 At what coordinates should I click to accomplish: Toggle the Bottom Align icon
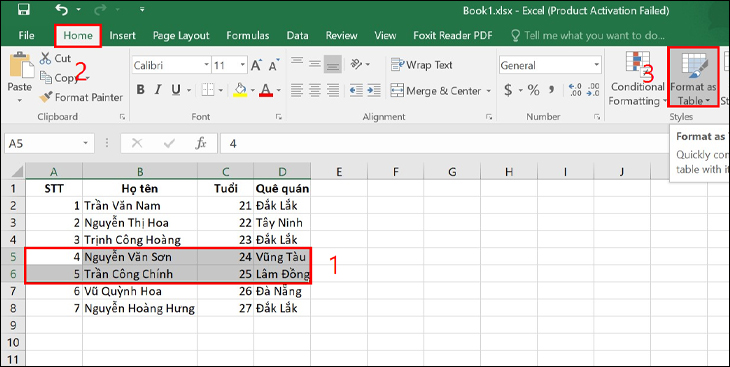click(332, 64)
